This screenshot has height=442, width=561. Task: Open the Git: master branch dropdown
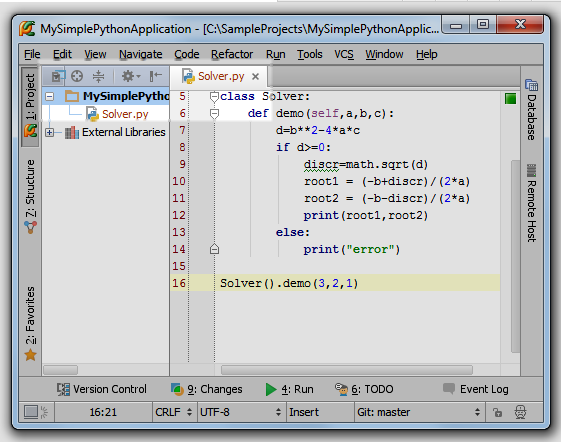pos(419,412)
